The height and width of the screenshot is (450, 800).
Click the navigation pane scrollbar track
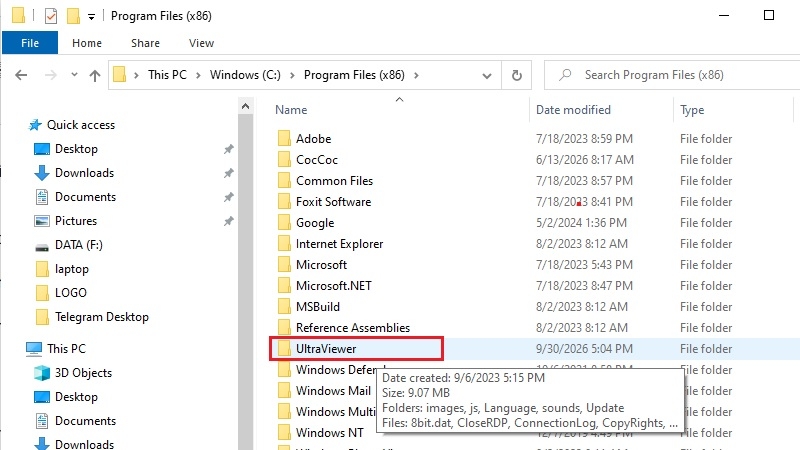(x=245, y=281)
